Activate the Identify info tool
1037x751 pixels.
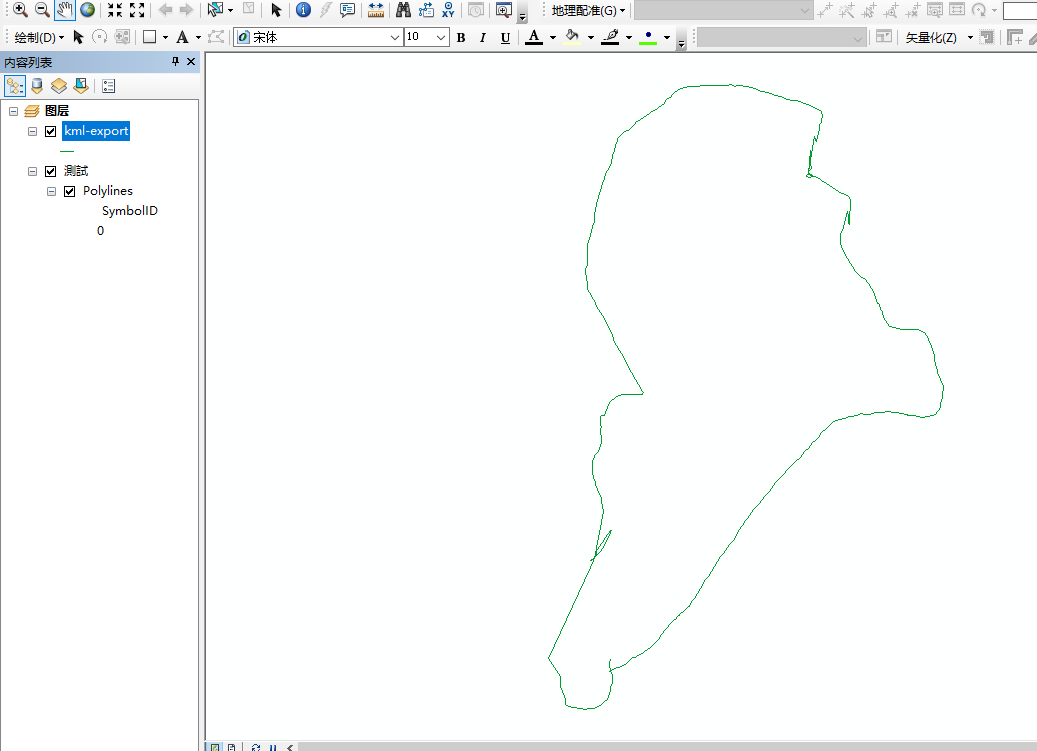coord(303,10)
